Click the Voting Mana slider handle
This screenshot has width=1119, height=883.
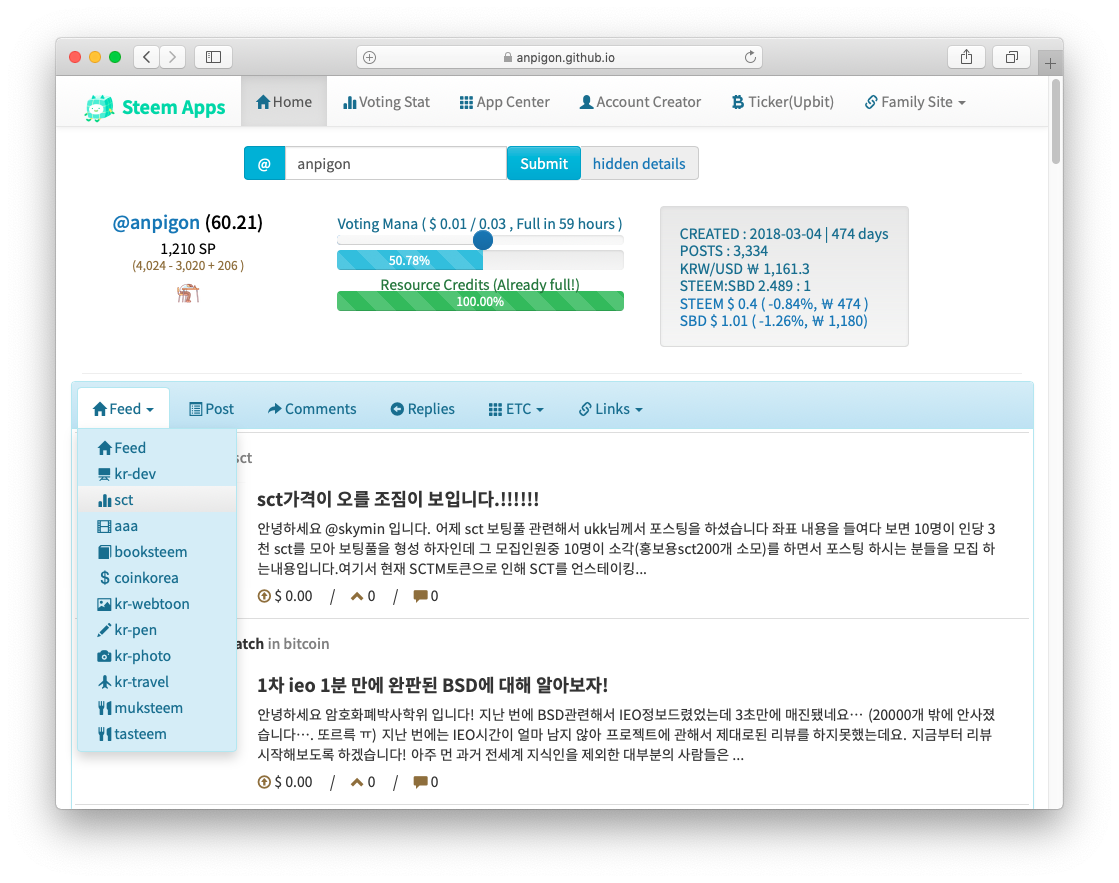pyautogui.click(x=483, y=240)
